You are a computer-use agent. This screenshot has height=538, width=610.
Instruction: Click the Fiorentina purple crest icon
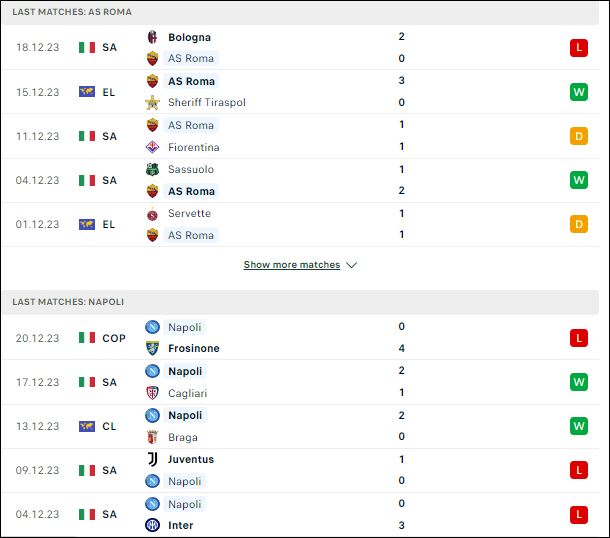[152, 147]
